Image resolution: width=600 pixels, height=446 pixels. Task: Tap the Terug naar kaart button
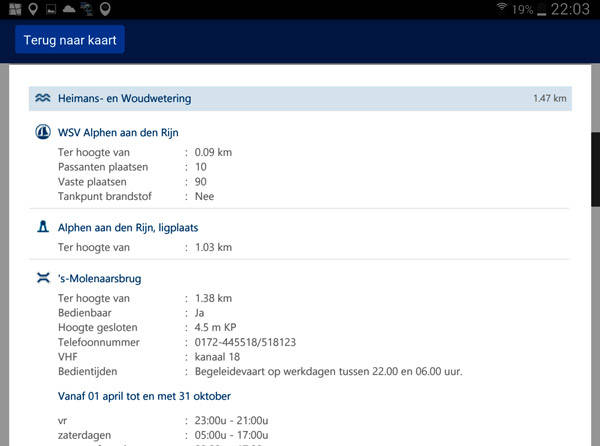[x=70, y=40]
